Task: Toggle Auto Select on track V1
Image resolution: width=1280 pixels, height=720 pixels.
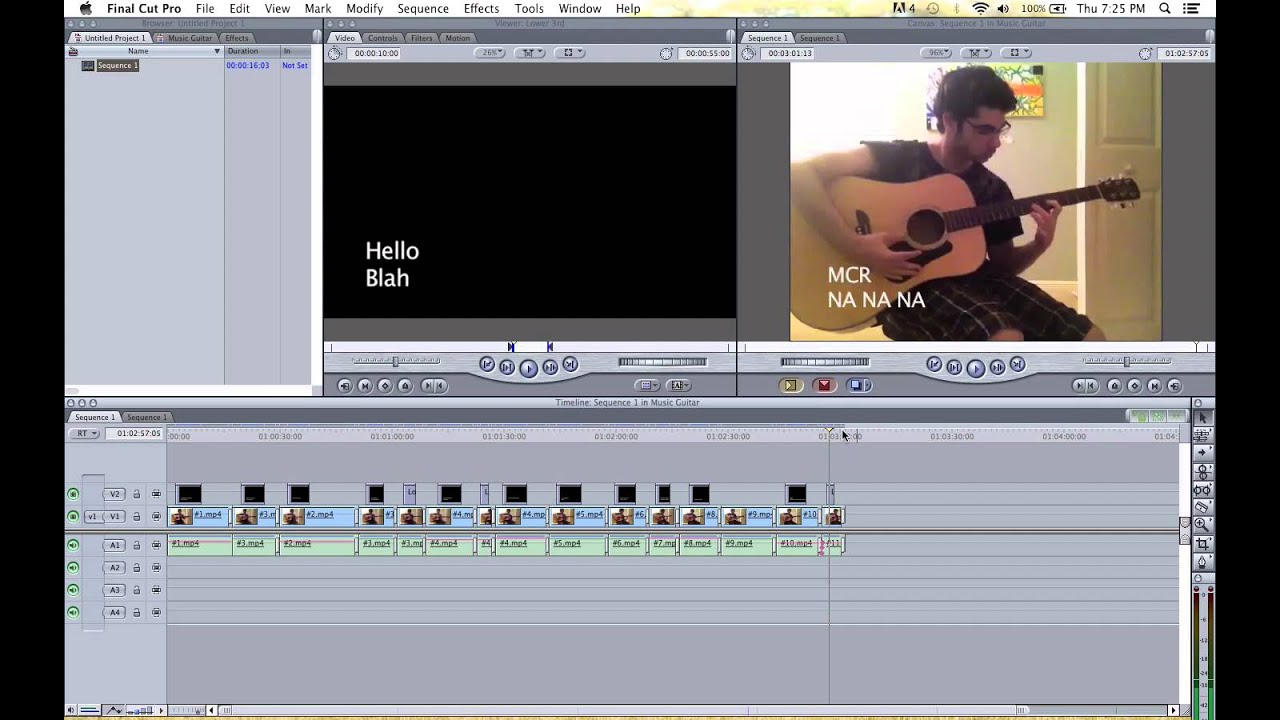Action: 156,516
